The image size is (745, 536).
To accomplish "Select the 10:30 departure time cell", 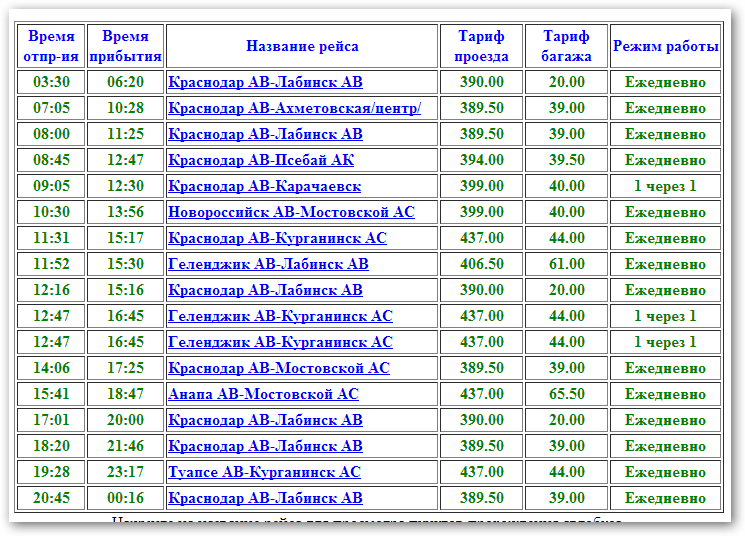I will click(51, 212).
